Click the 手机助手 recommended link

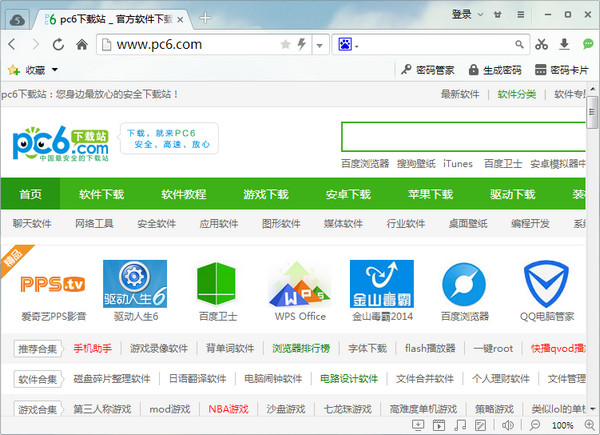(x=91, y=349)
